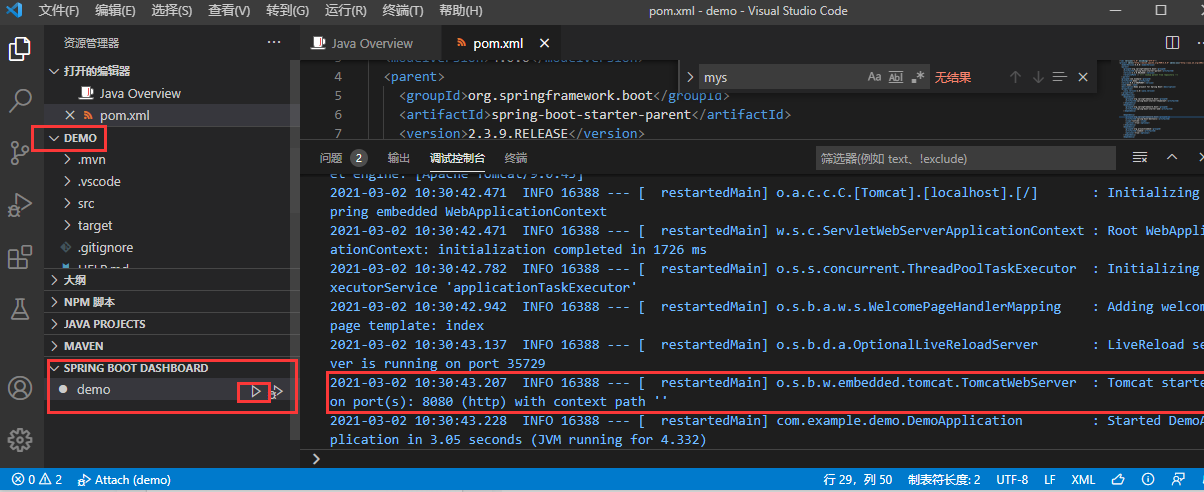This screenshot has height=492, width=1204.
Task: Split the editor to the right
Action: click(x=1173, y=43)
